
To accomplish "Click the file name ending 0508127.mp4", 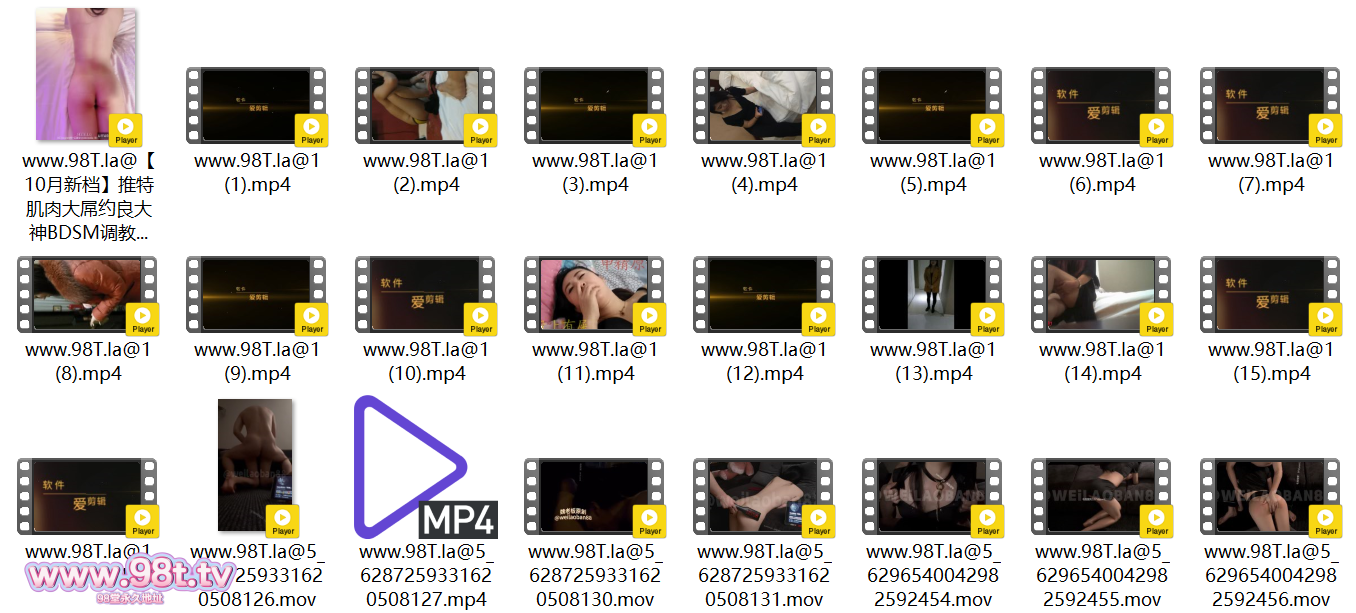I will click(x=425, y=576).
